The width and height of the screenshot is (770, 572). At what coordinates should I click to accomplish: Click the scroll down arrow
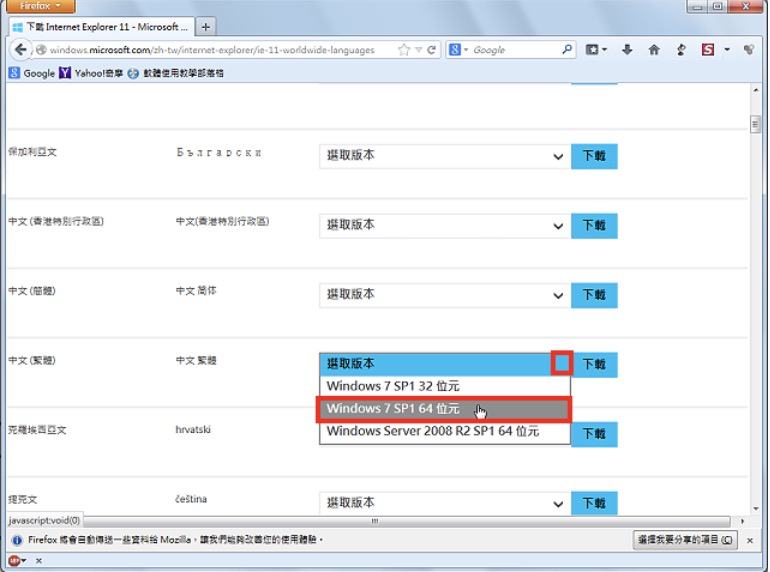point(755,509)
